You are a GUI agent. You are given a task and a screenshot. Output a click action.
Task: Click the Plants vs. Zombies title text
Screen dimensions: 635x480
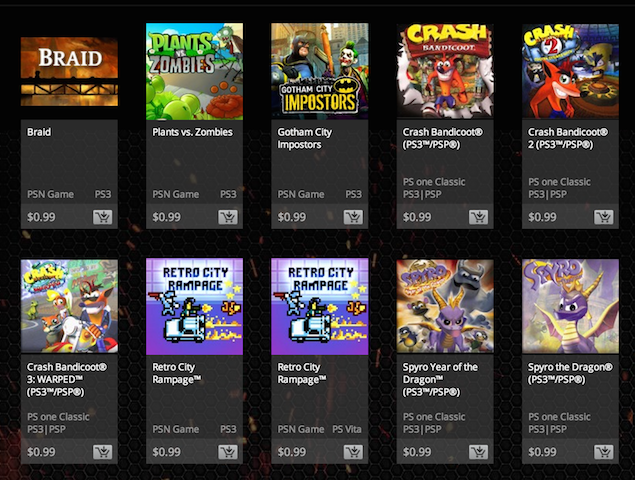pyautogui.click(x=192, y=132)
